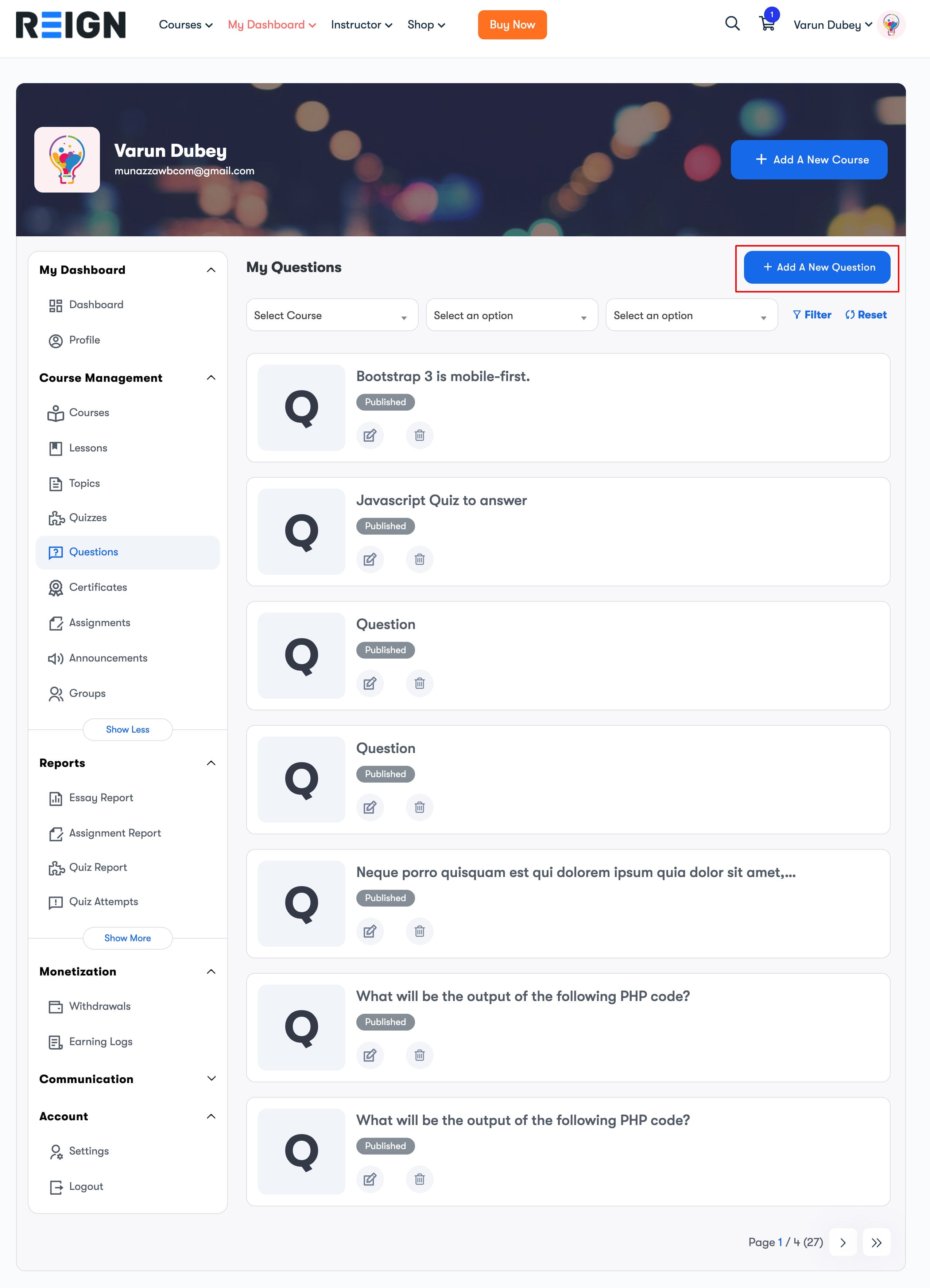Image resolution: width=930 pixels, height=1288 pixels.
Task: Collapse the Course Management section
Action: tap(211, 378)
